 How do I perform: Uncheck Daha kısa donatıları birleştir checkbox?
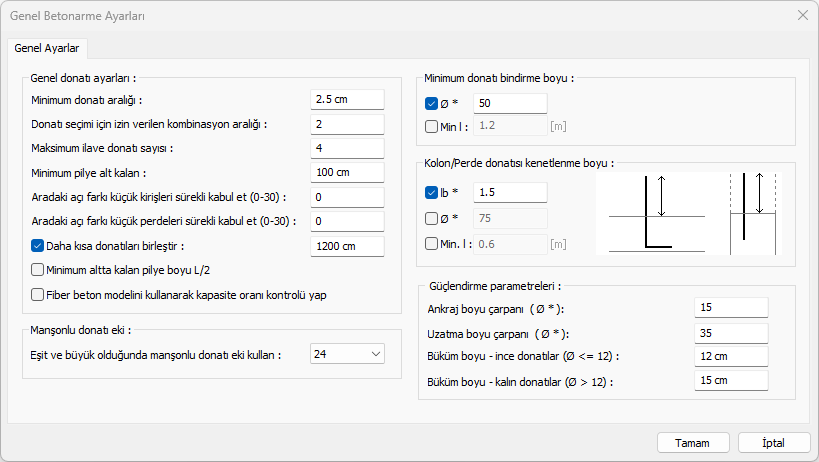click(x=38, y=246)
